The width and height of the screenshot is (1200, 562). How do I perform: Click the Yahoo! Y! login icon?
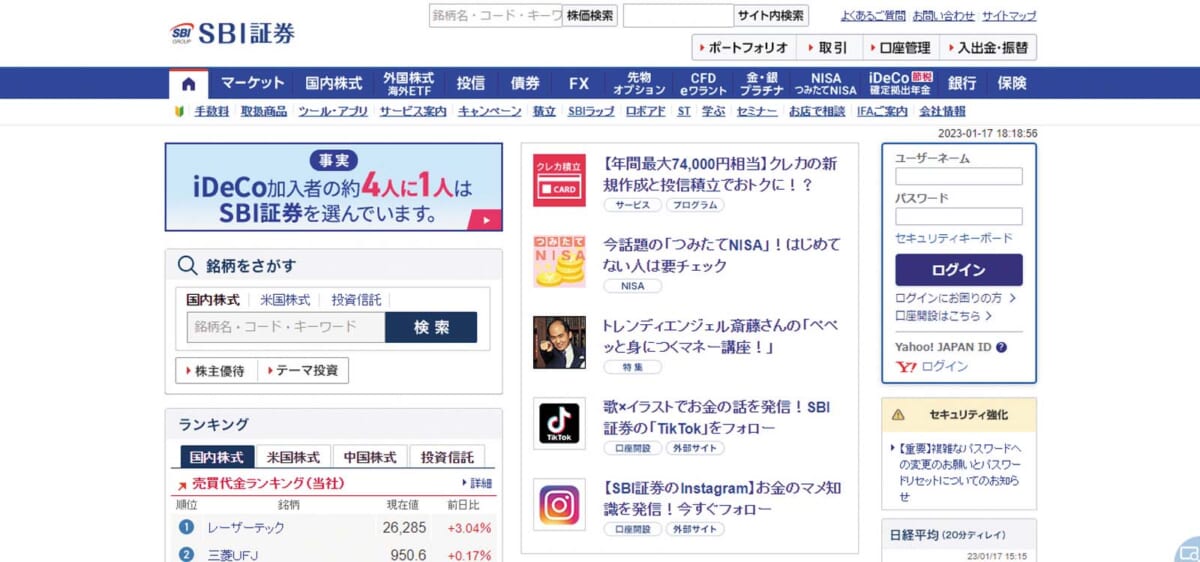906,367
